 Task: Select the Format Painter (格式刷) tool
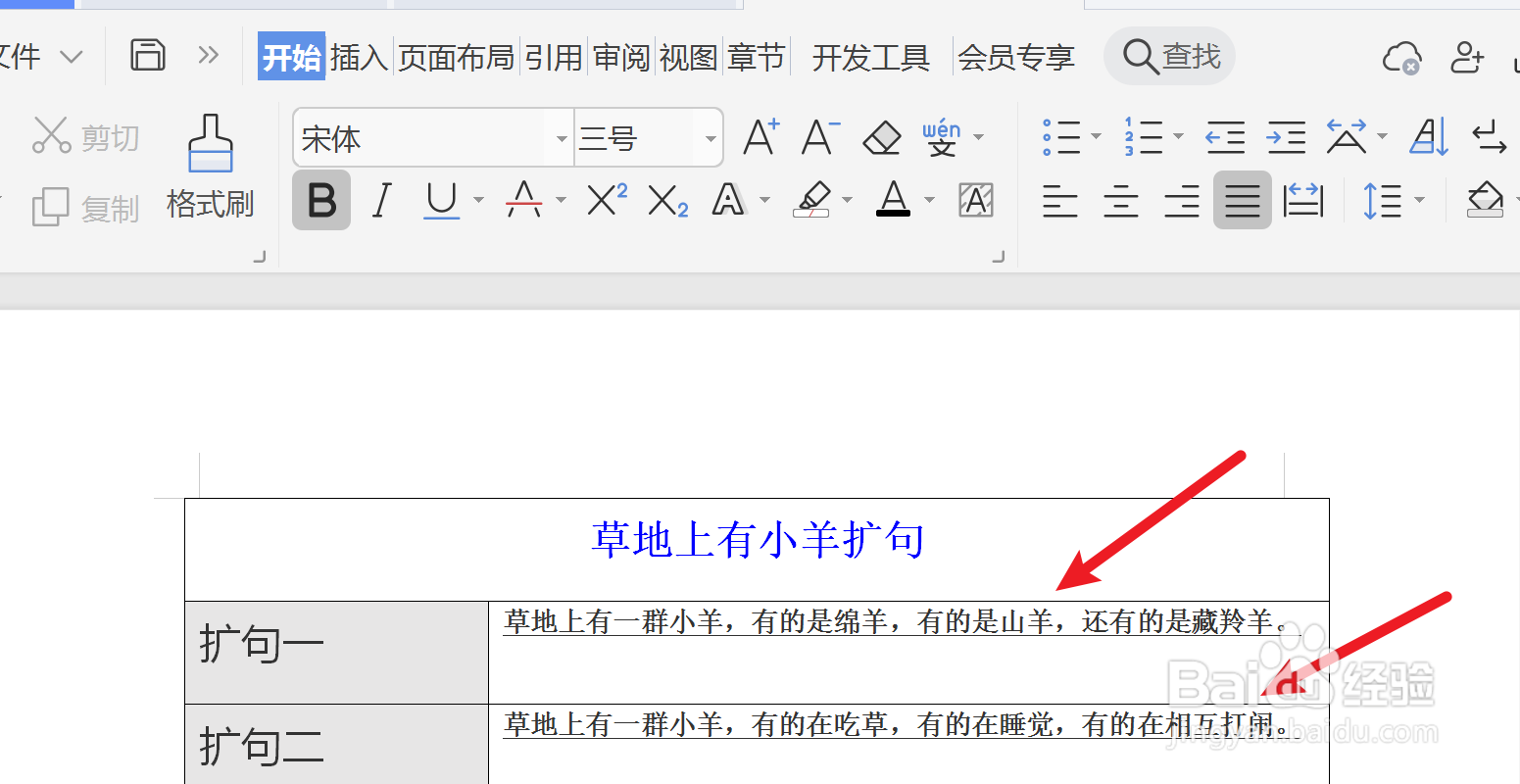[x=210, y=167]
